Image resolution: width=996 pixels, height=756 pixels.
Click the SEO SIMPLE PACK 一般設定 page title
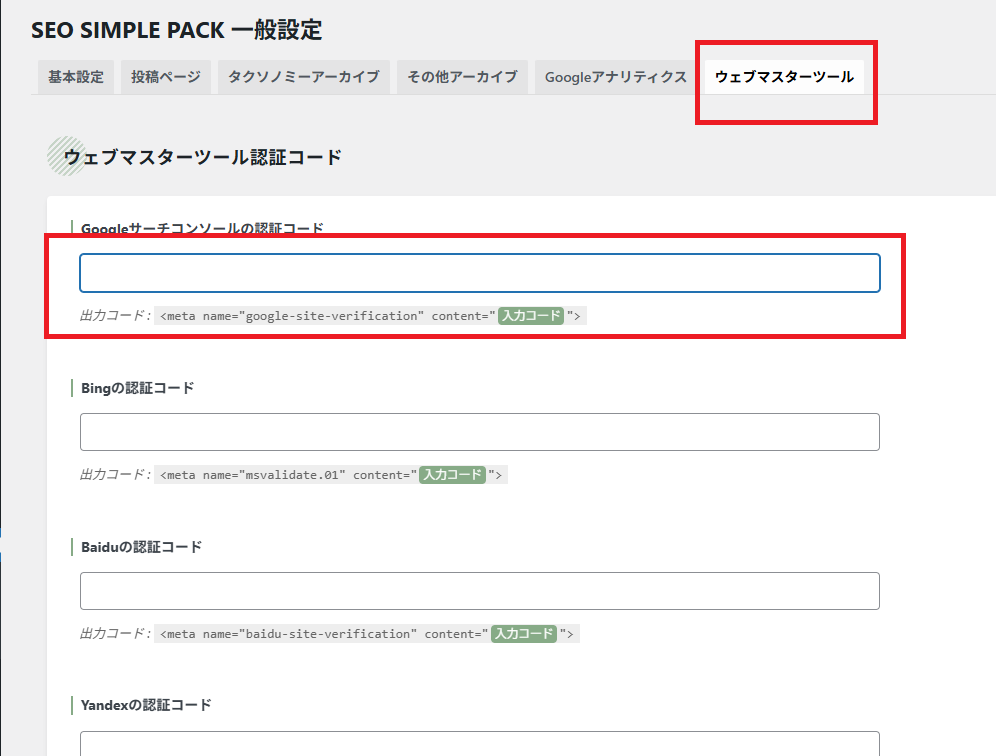coord(177,30)
